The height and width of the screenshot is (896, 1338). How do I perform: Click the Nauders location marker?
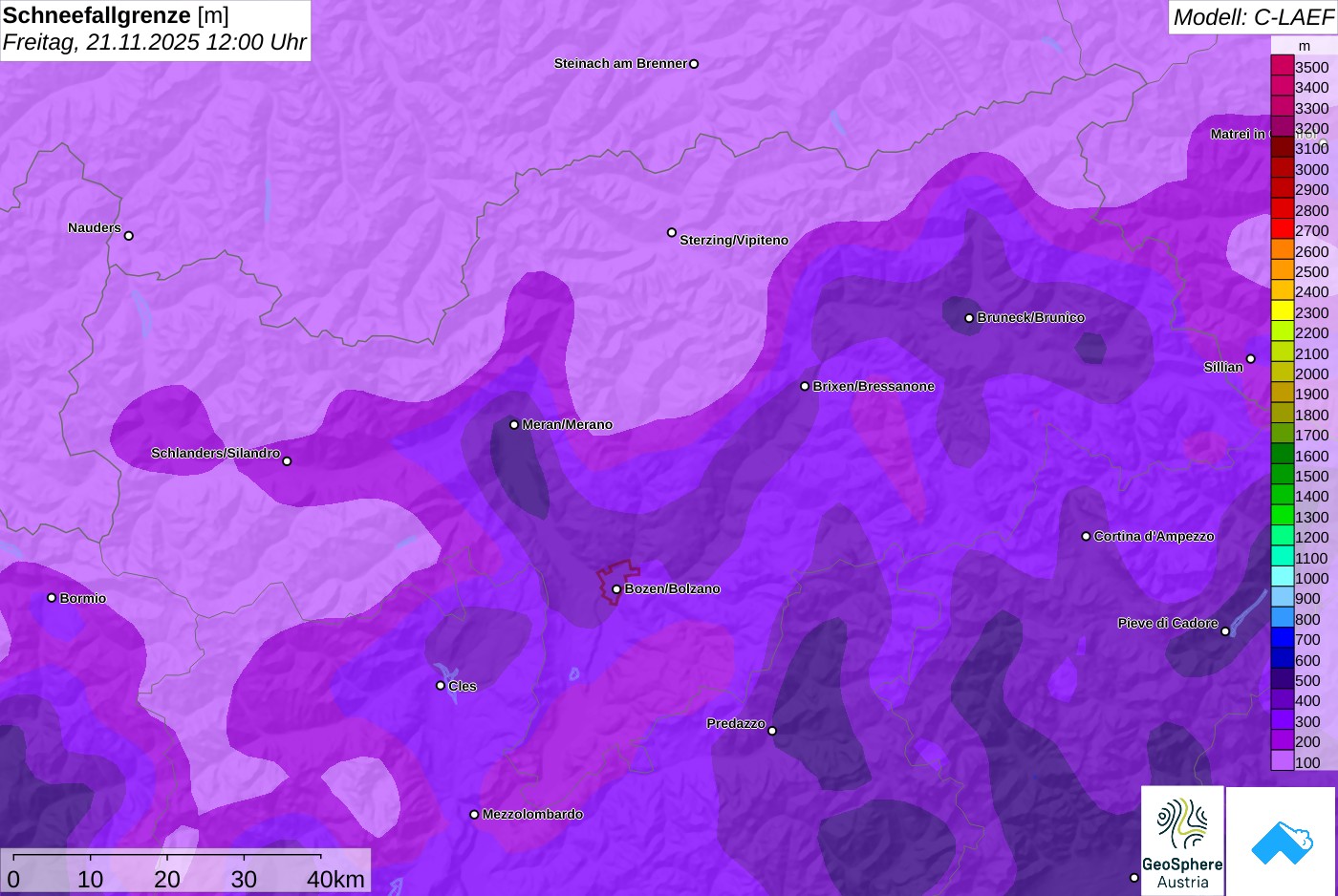(x=129, y=235)
